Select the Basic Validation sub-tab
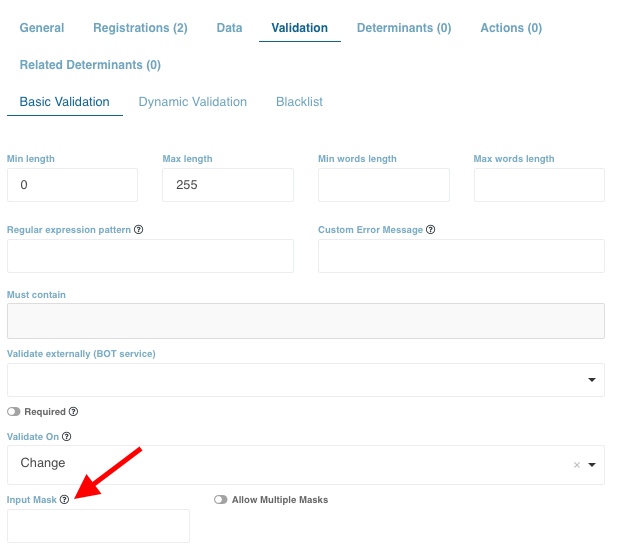This screenshot has width=622, height=552. click(x=65, y=102)
